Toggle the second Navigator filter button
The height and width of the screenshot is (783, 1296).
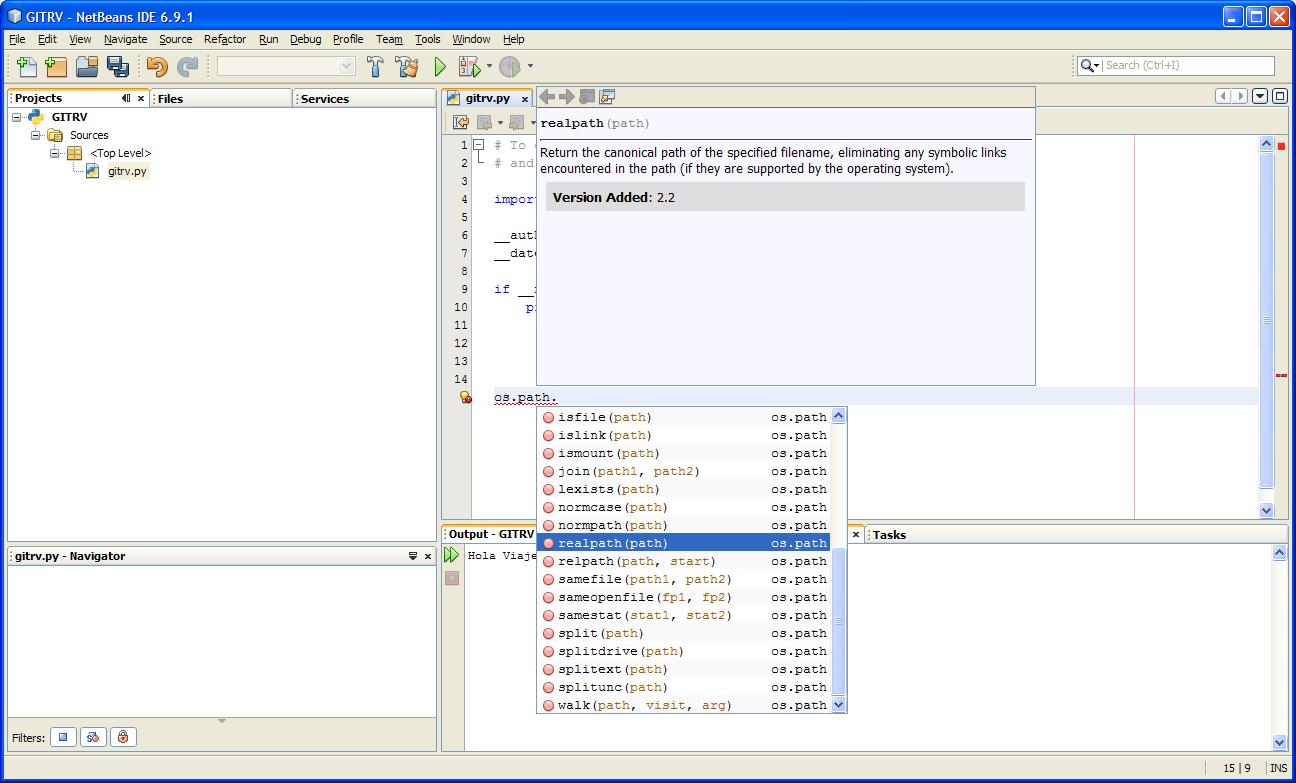[93, 737]
